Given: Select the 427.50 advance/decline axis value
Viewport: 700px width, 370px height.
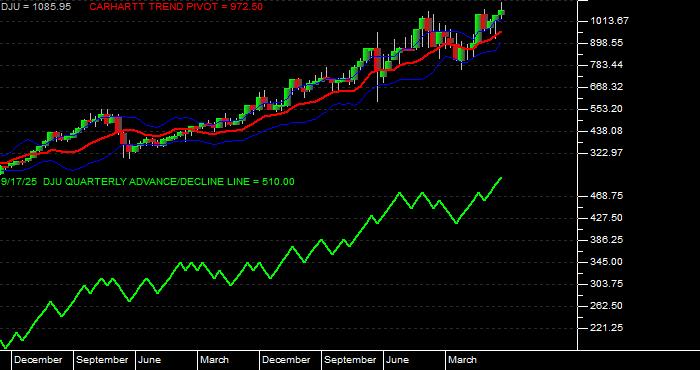Looking at the screenshot, I should (603, 218).
